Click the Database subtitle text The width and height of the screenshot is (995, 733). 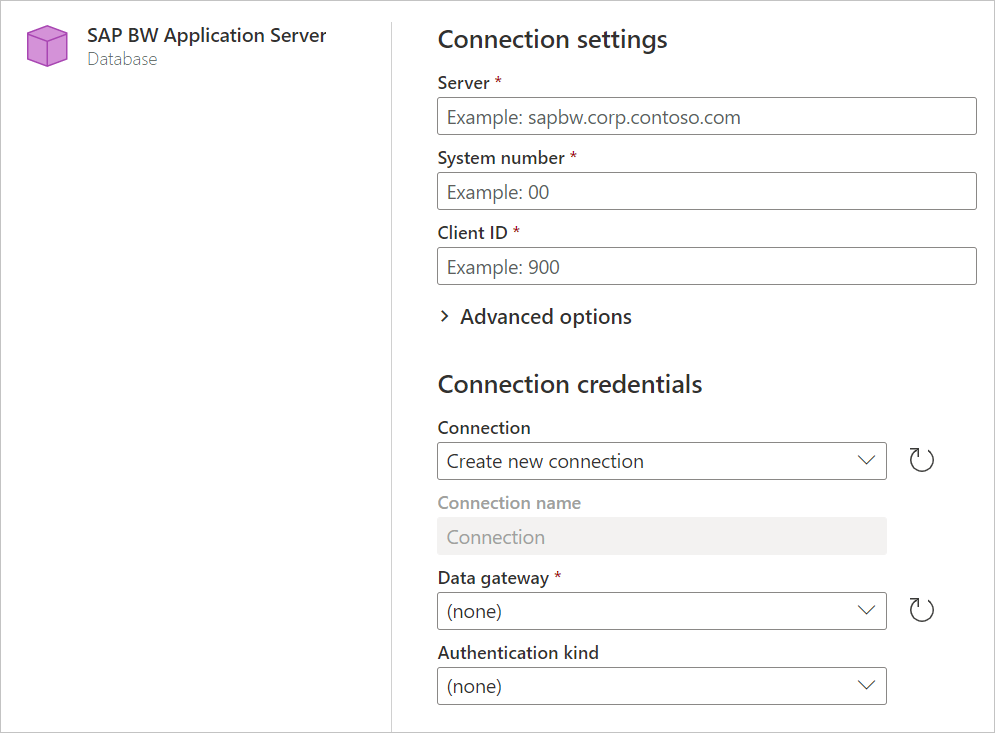[122, 59]
